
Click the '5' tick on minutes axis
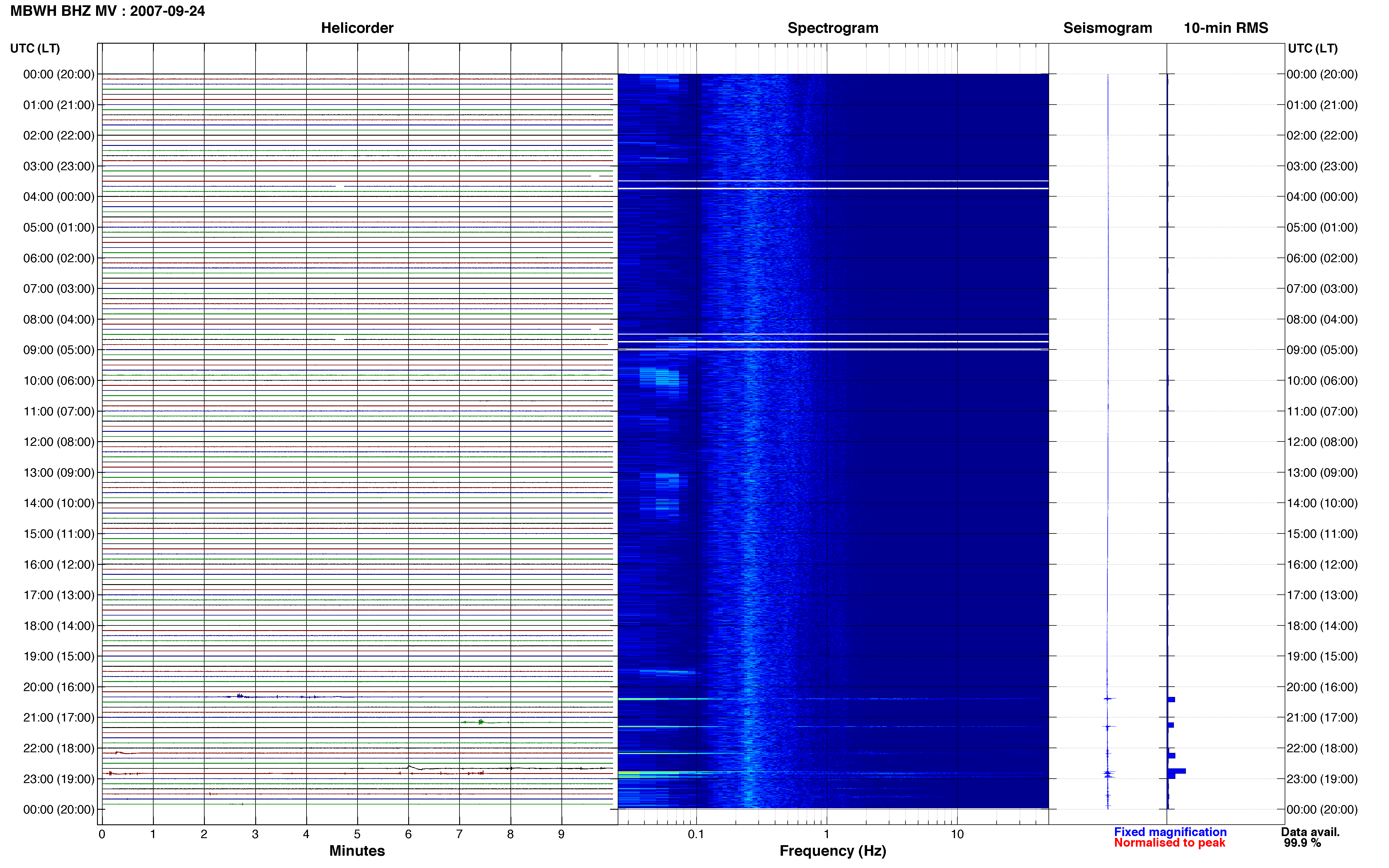tap(357, 834)
